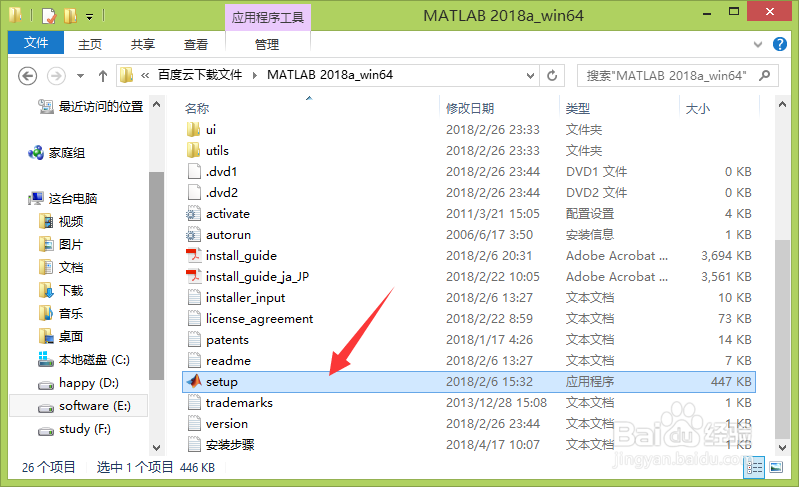Click the install_guide_ja_JP PDF icon
The height and width of the screenshot is (487, 799).
click(x=194, y=276)
